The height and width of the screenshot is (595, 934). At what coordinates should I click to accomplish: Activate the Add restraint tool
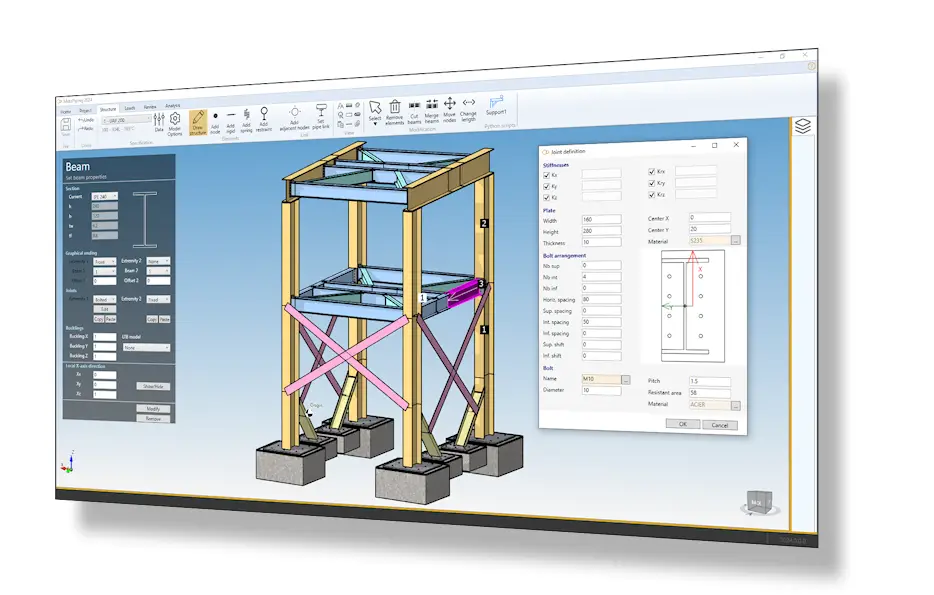[x=264, y=120]
